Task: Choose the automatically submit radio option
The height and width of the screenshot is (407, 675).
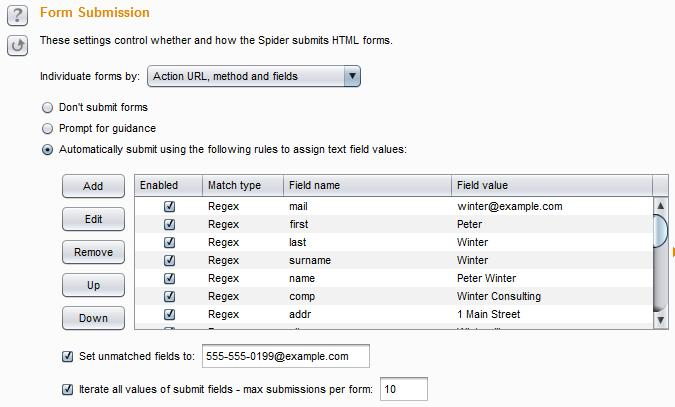Action: point(46,149)
